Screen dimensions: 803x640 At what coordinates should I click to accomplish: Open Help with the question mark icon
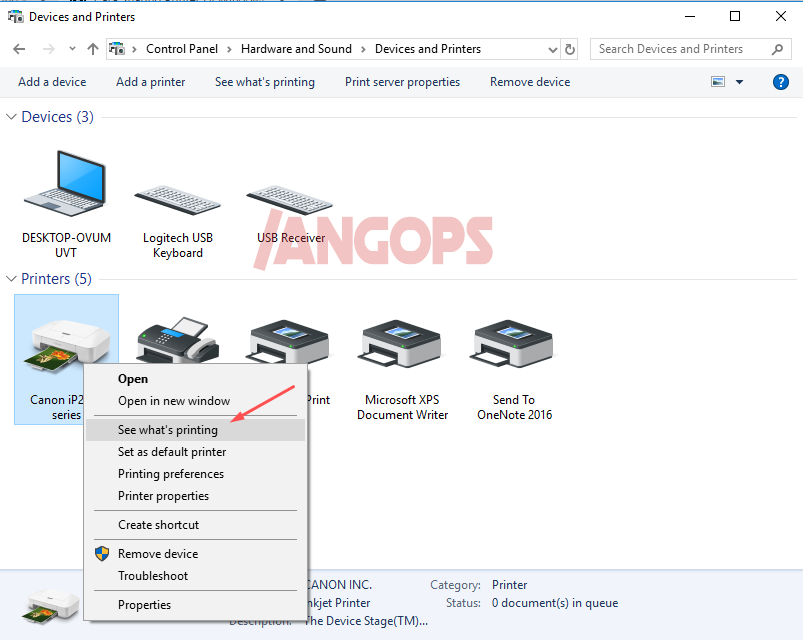pyautogui.click(x=780, y=82)
